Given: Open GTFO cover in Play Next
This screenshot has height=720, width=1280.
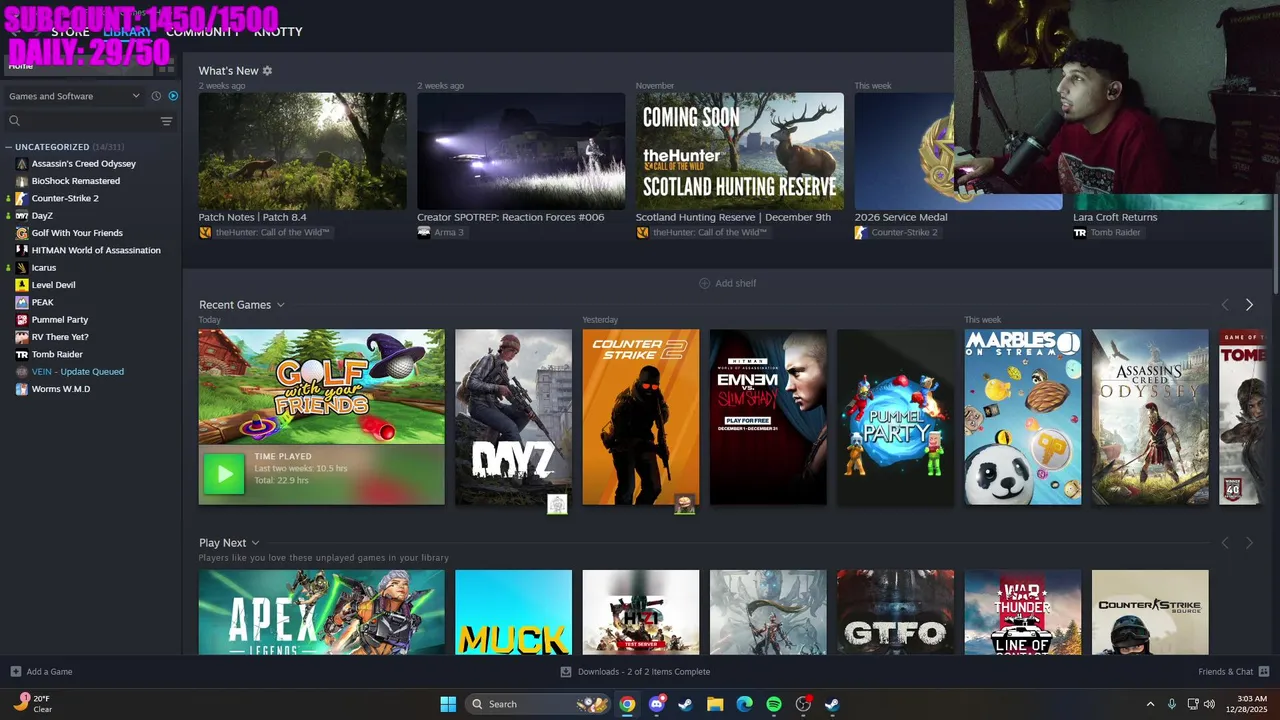Looking at the screenshot, I should click(x=895, y=612).
